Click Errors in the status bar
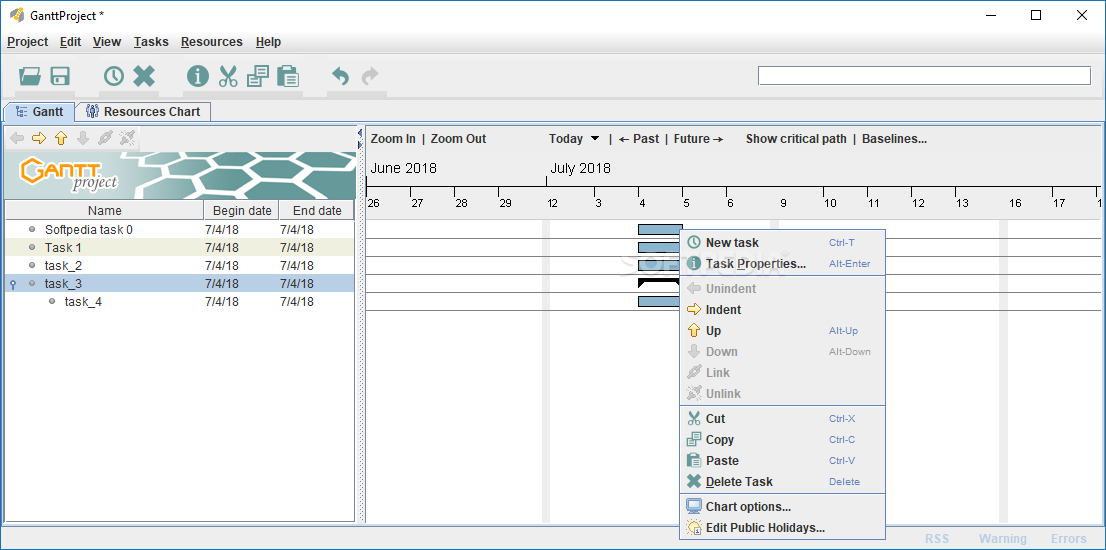This screenshot has height=550, width=1106. (1069, 539)
